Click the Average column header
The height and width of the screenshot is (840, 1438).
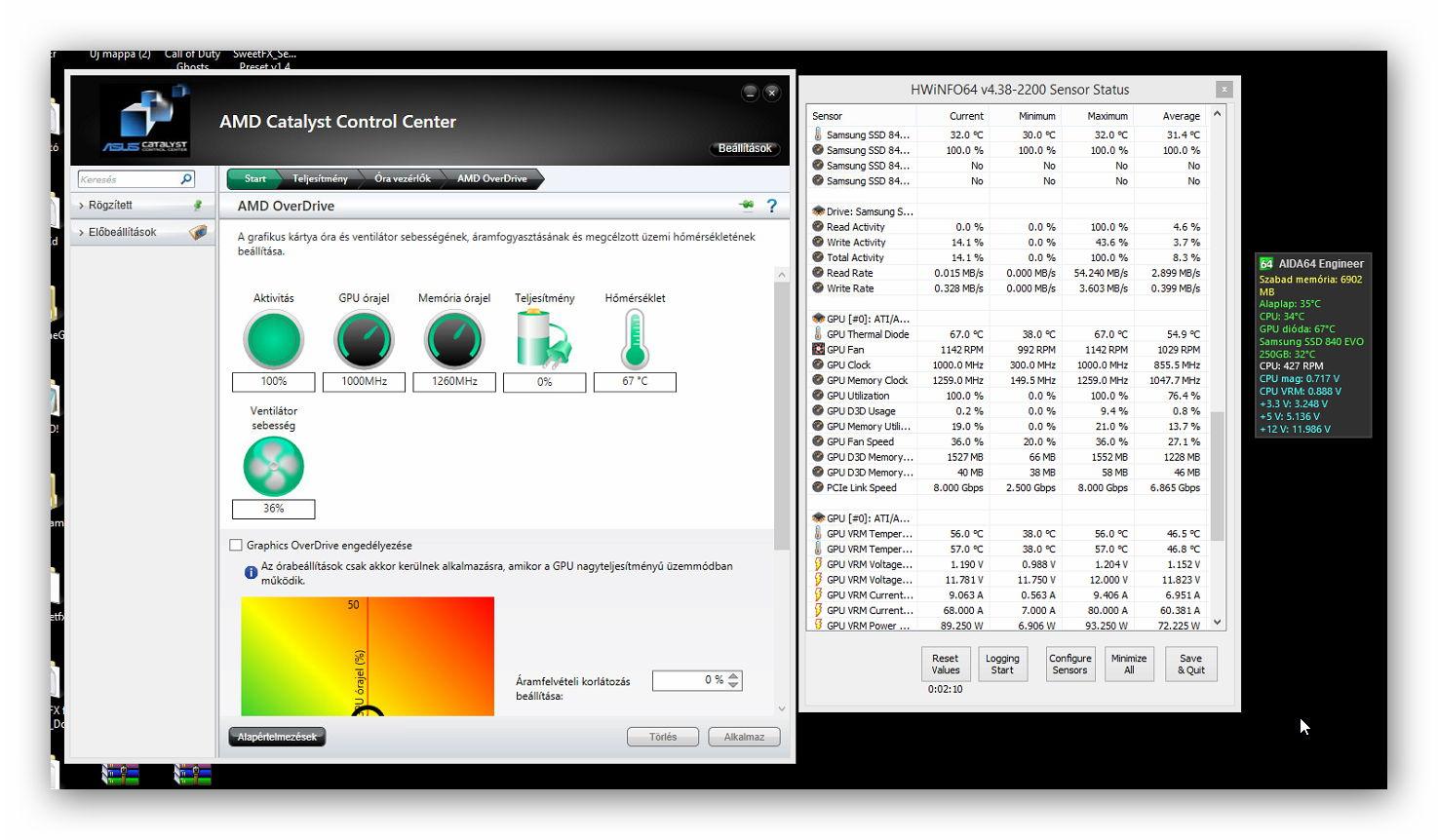click(1171, 116)
